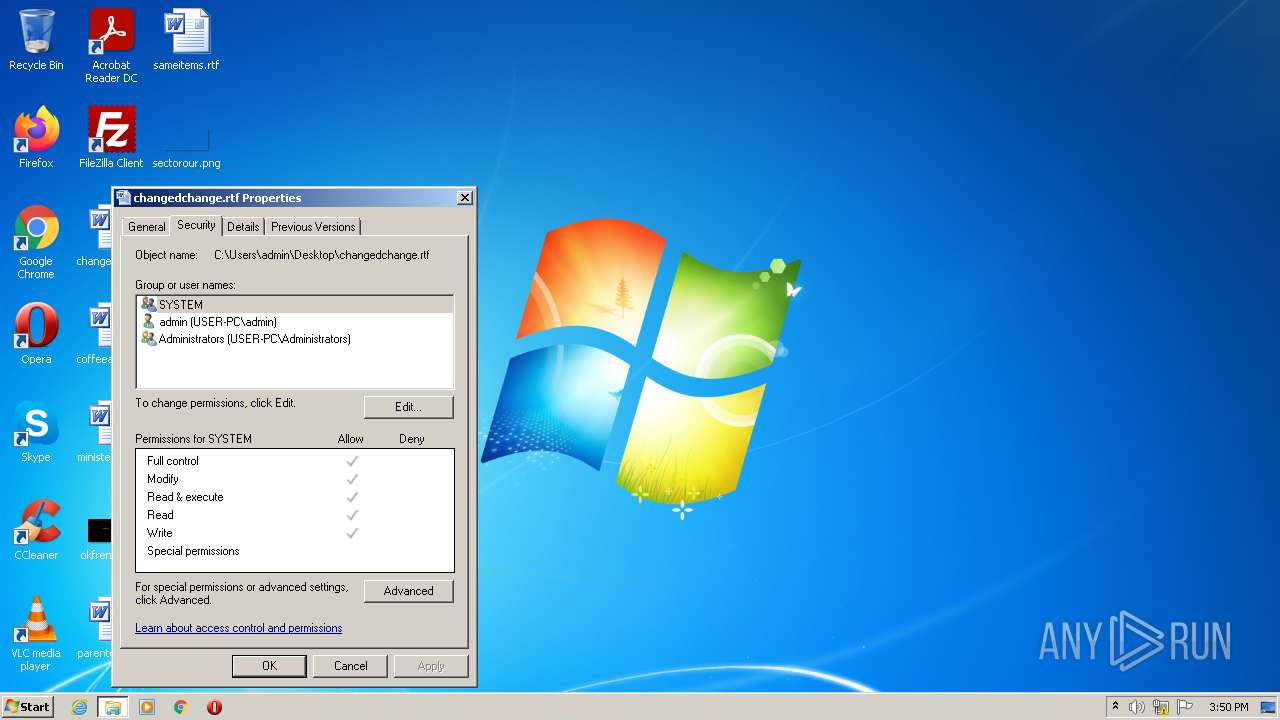Select the Security tab
The image size is (1280, 720).
(196, 225)
